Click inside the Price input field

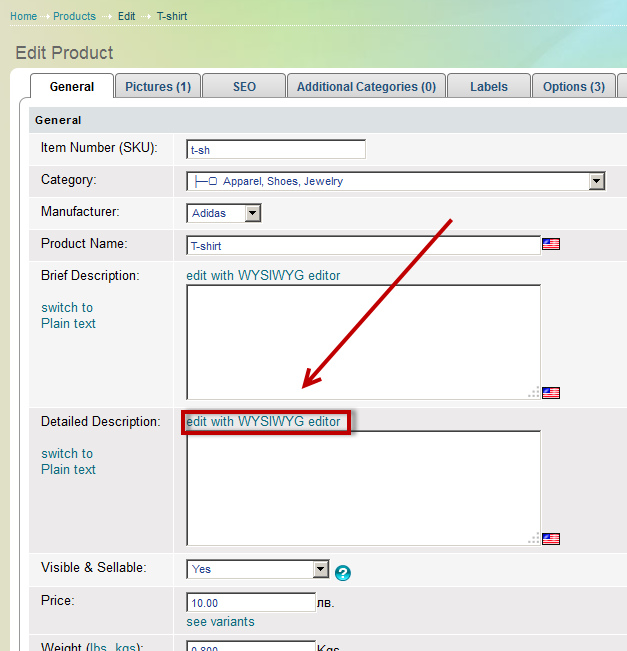[x=251, y=603]
